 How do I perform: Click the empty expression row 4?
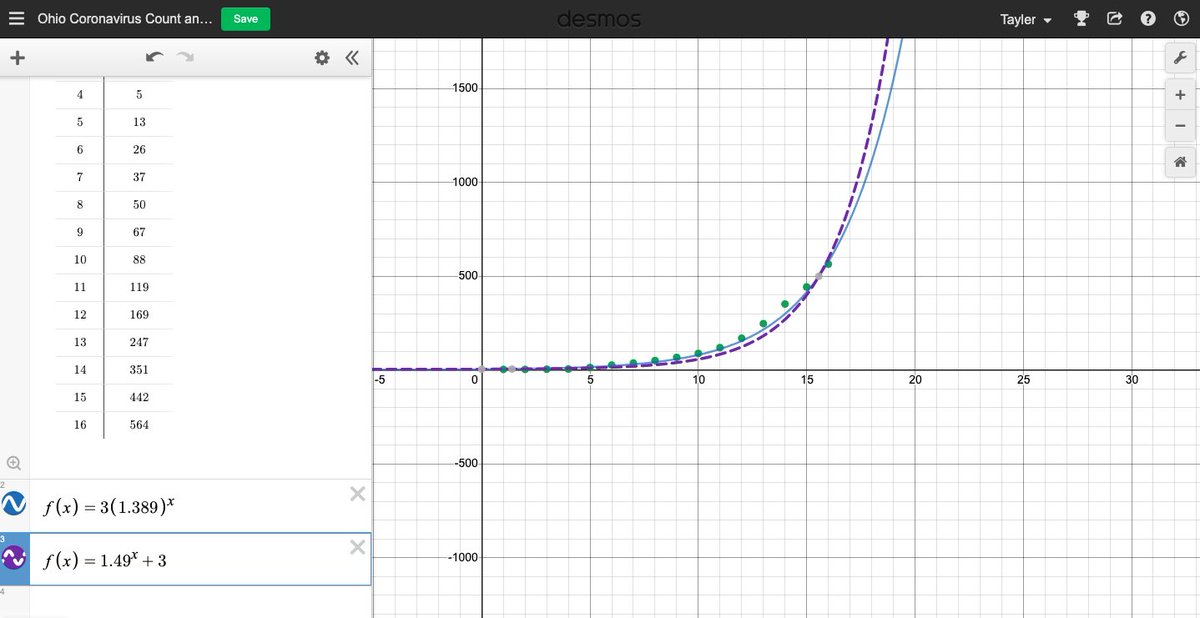tap(186, 602)
